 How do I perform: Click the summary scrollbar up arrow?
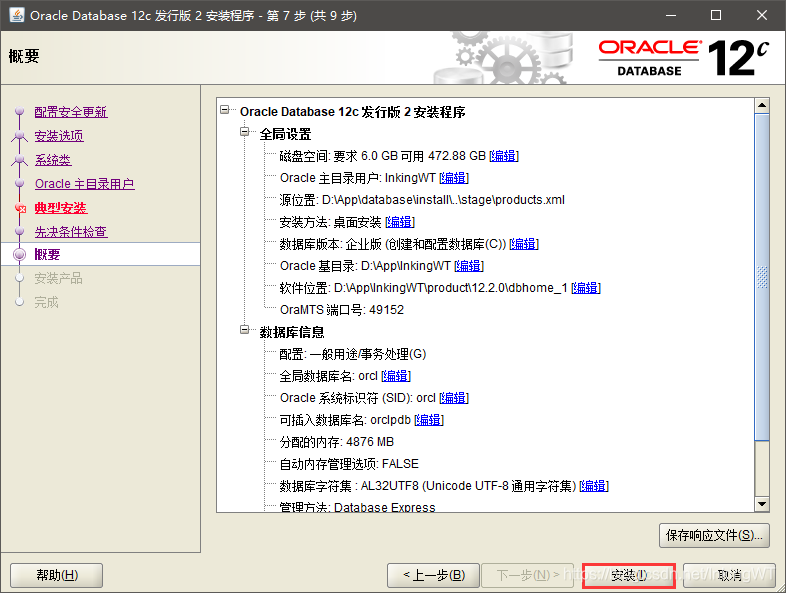tap(762, 105)
